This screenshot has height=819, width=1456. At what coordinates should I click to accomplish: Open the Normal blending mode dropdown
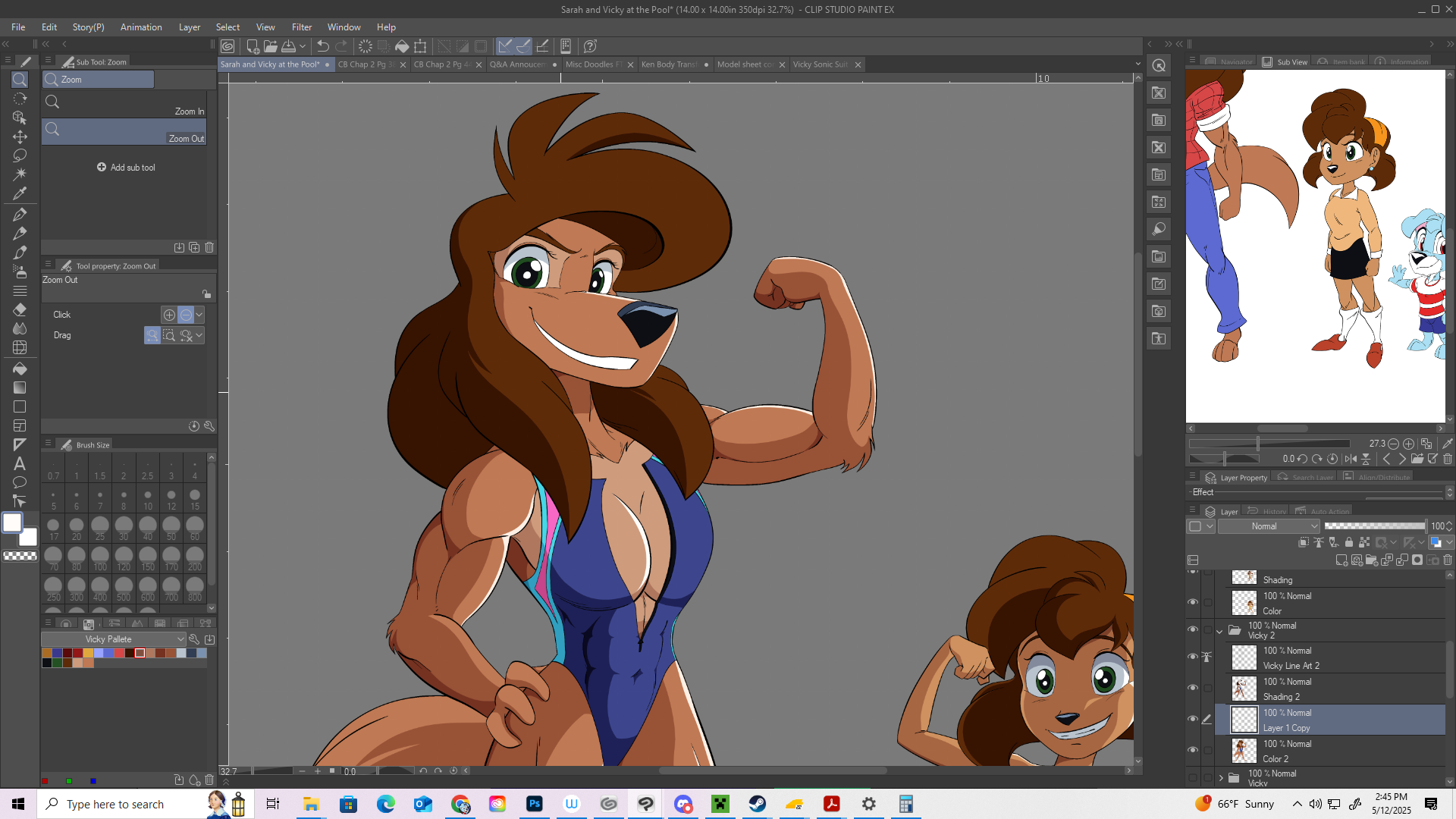(x=1269, y=526)
